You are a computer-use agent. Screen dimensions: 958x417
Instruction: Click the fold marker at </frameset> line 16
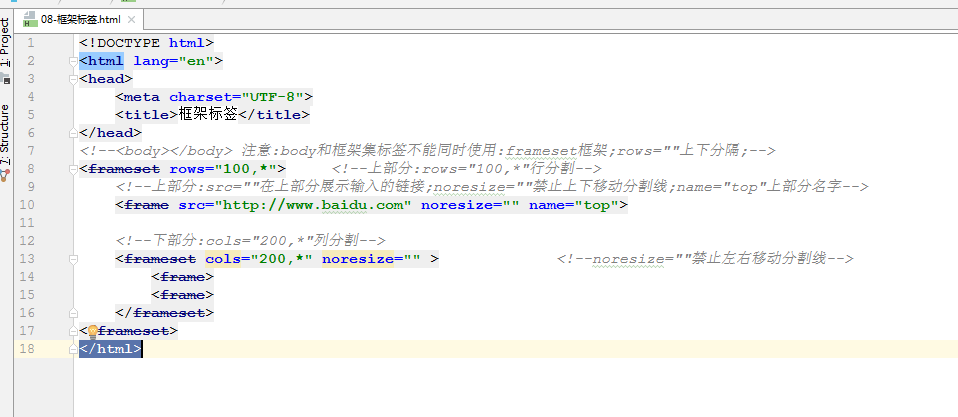[73, 313]
